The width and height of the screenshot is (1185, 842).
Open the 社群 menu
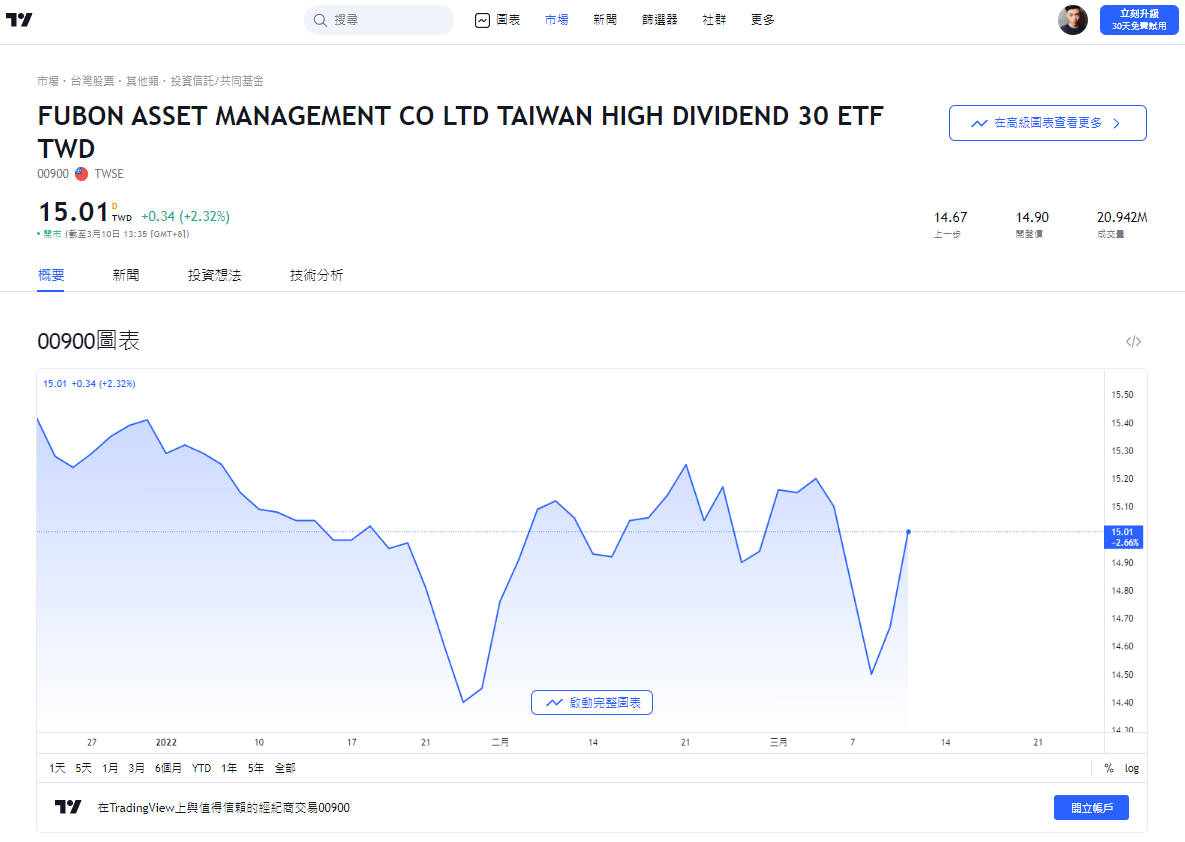713,20
